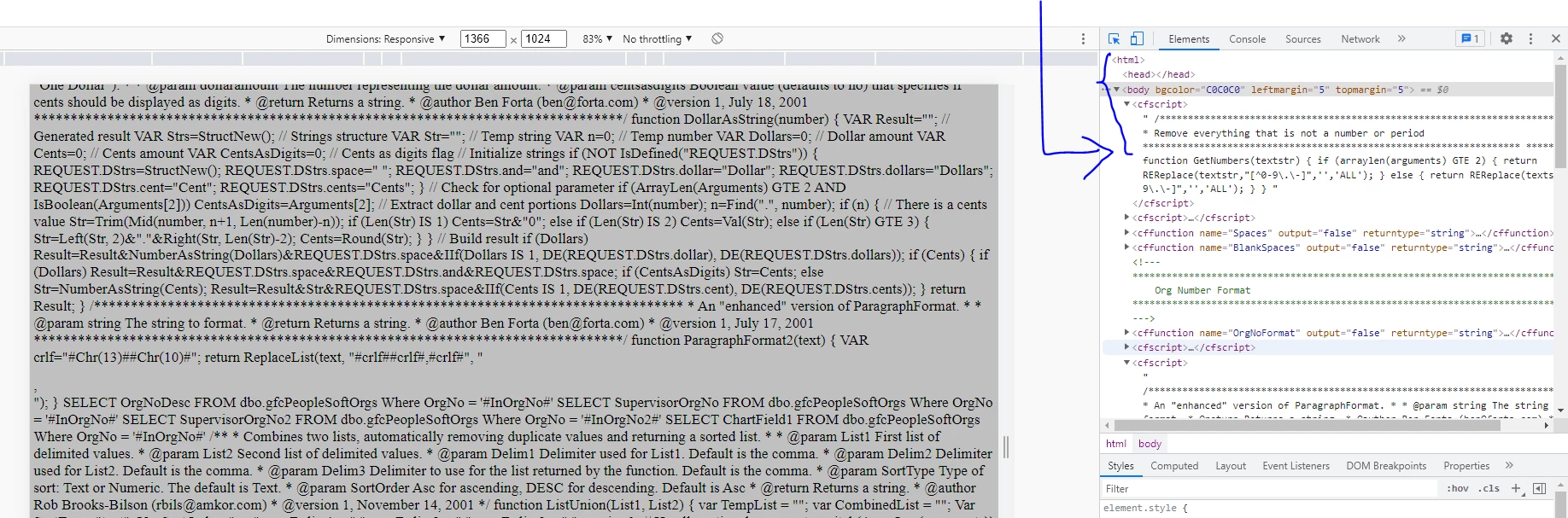The width and height of the screenshot is (1568, 518).
Task: Open the DOM Breakpoints tab
Action: coord(1386,466)
